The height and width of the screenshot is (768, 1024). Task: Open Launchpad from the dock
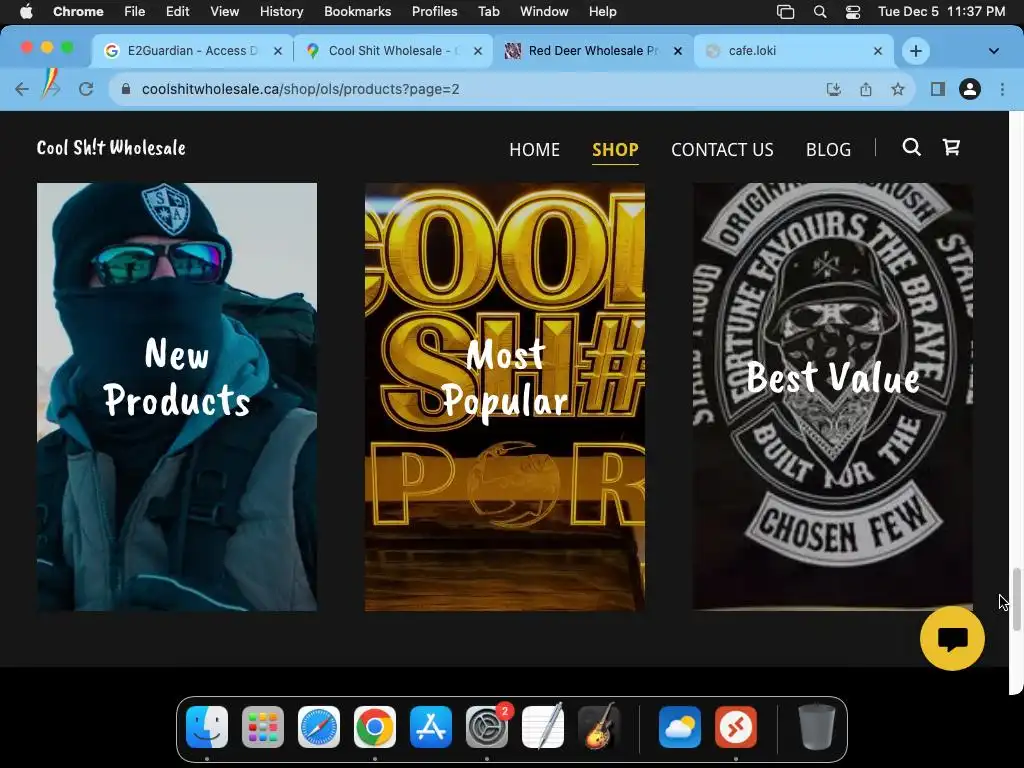coord(263,727)
